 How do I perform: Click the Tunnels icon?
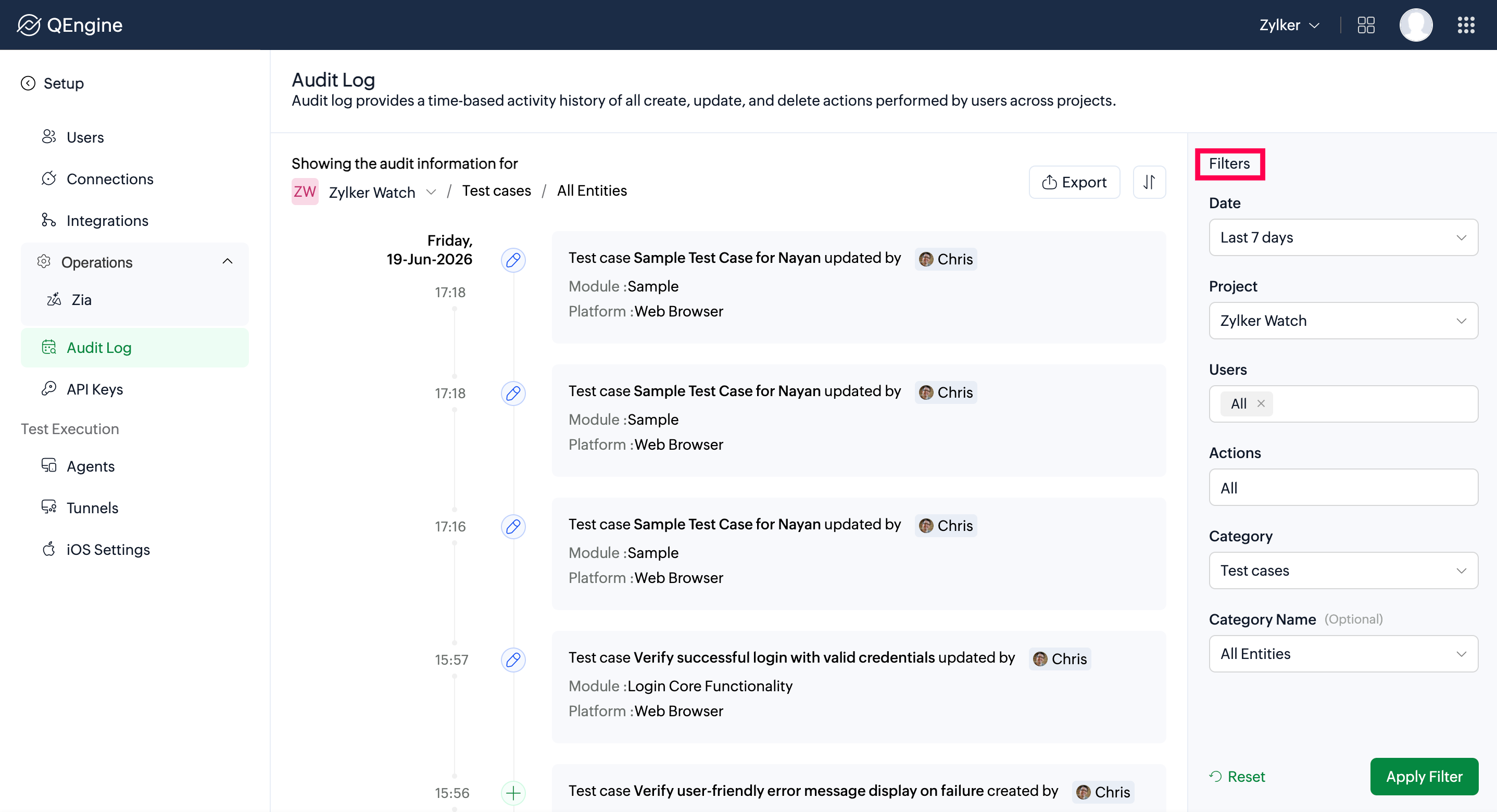(49, 507)
